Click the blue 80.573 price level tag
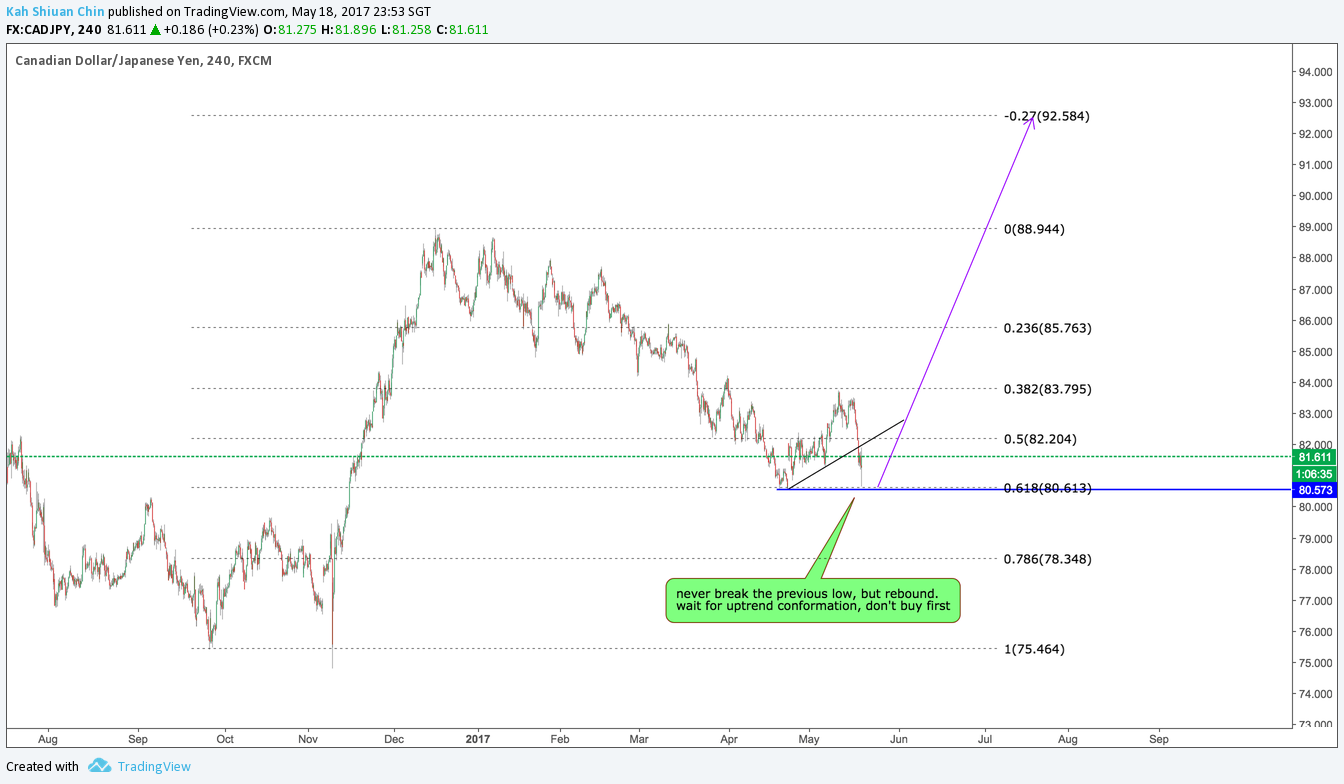 (1315, 490)
